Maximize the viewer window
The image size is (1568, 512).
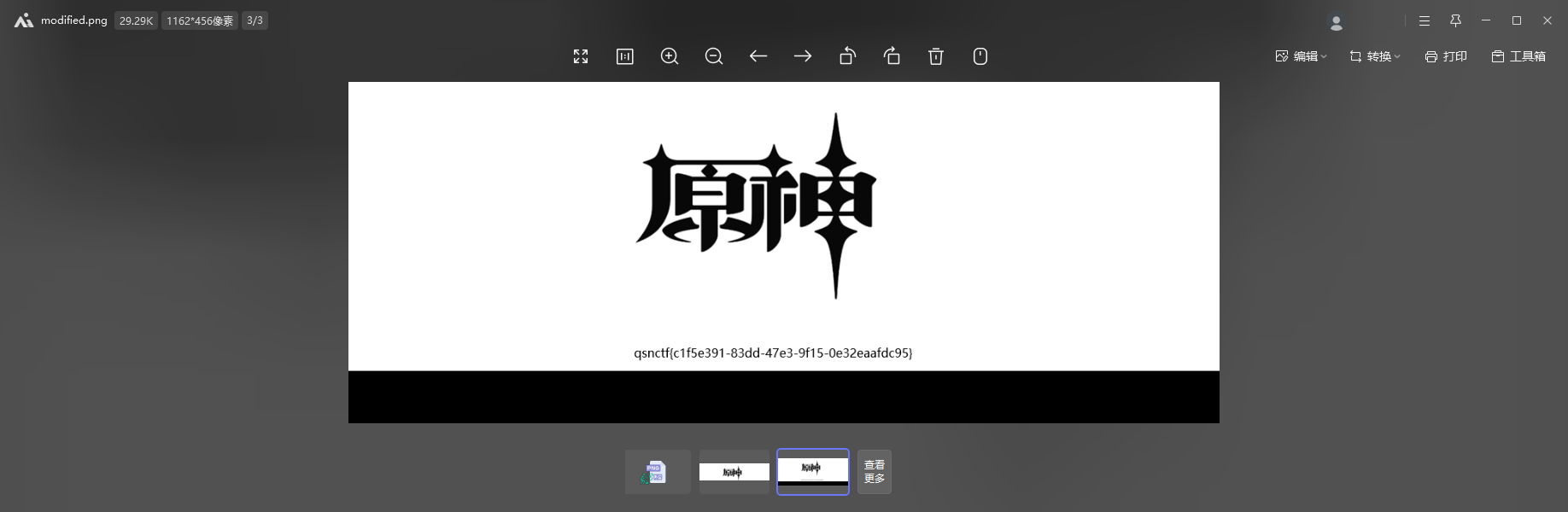point(1517,20)
